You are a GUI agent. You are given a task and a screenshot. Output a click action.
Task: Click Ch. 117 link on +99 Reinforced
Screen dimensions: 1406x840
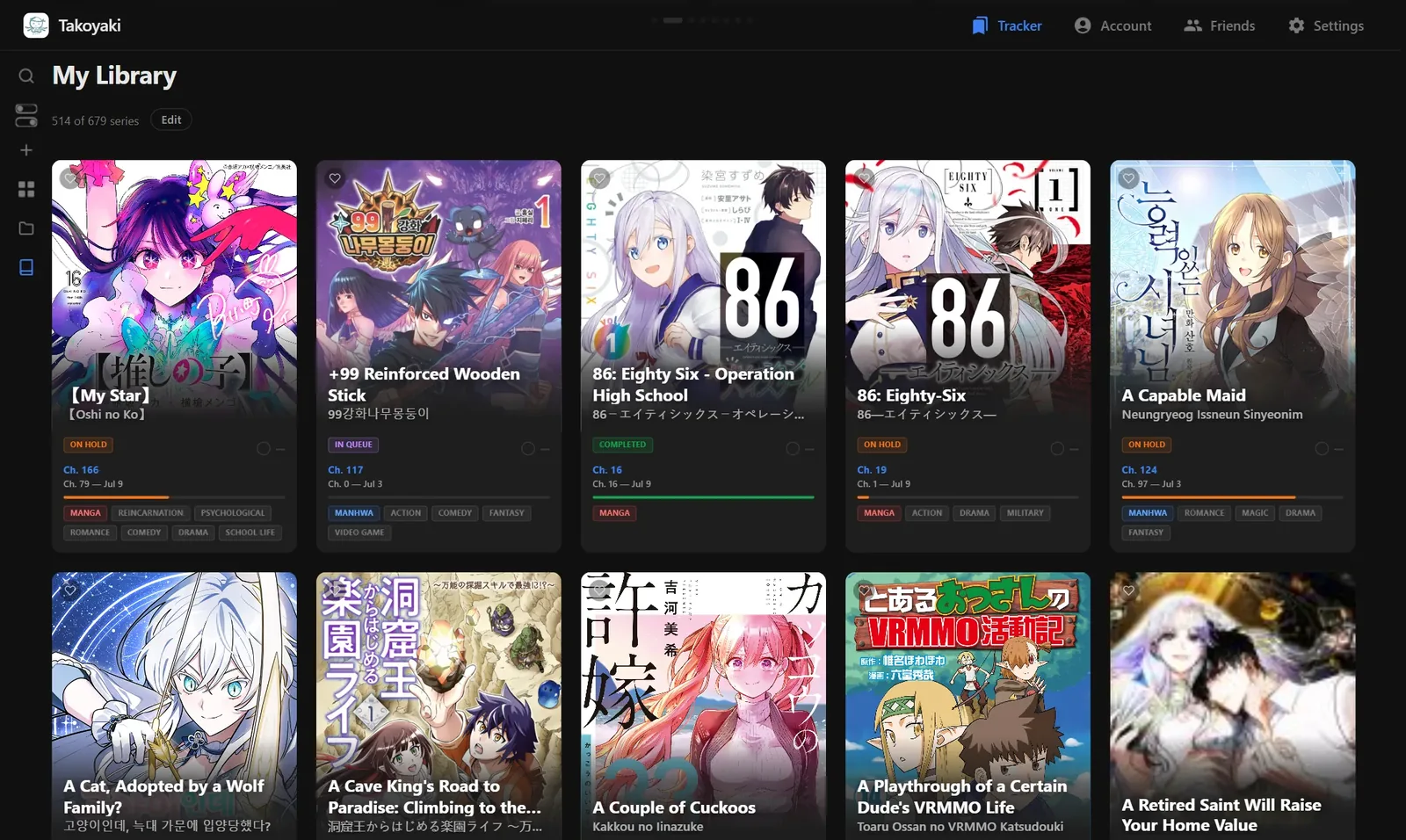[x=345, y=470]
